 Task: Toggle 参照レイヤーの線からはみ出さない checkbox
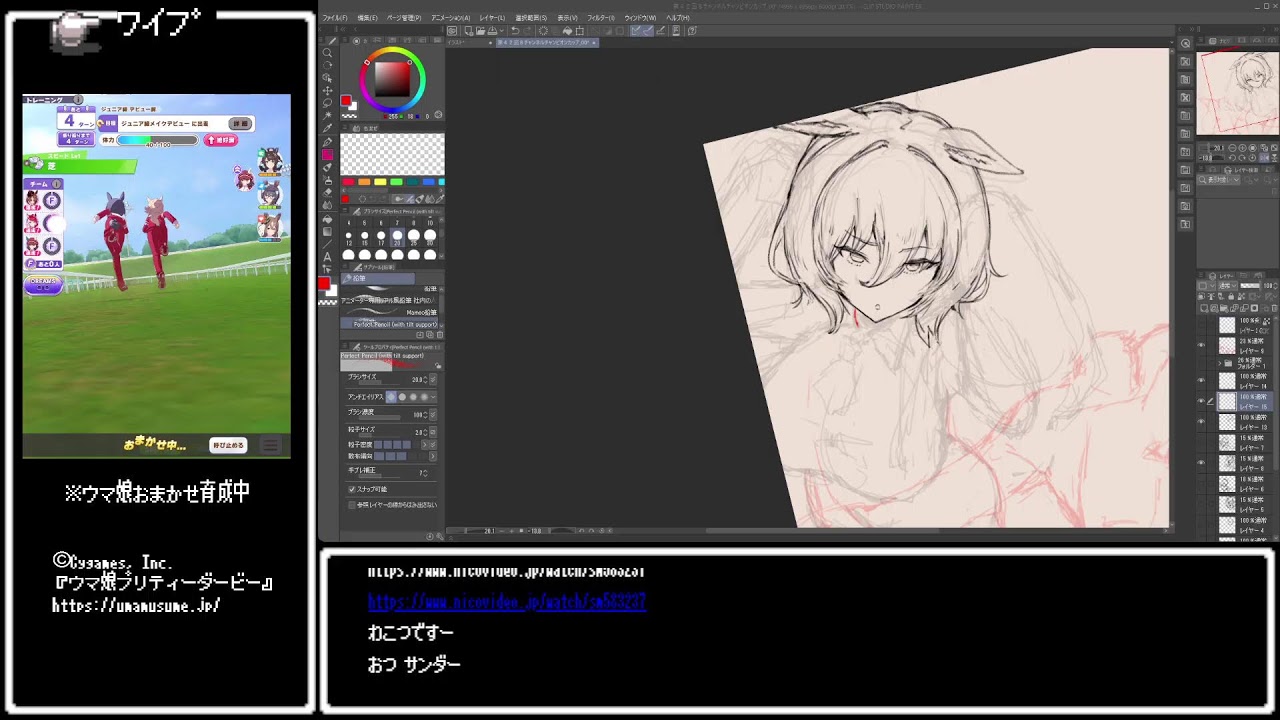352,505
